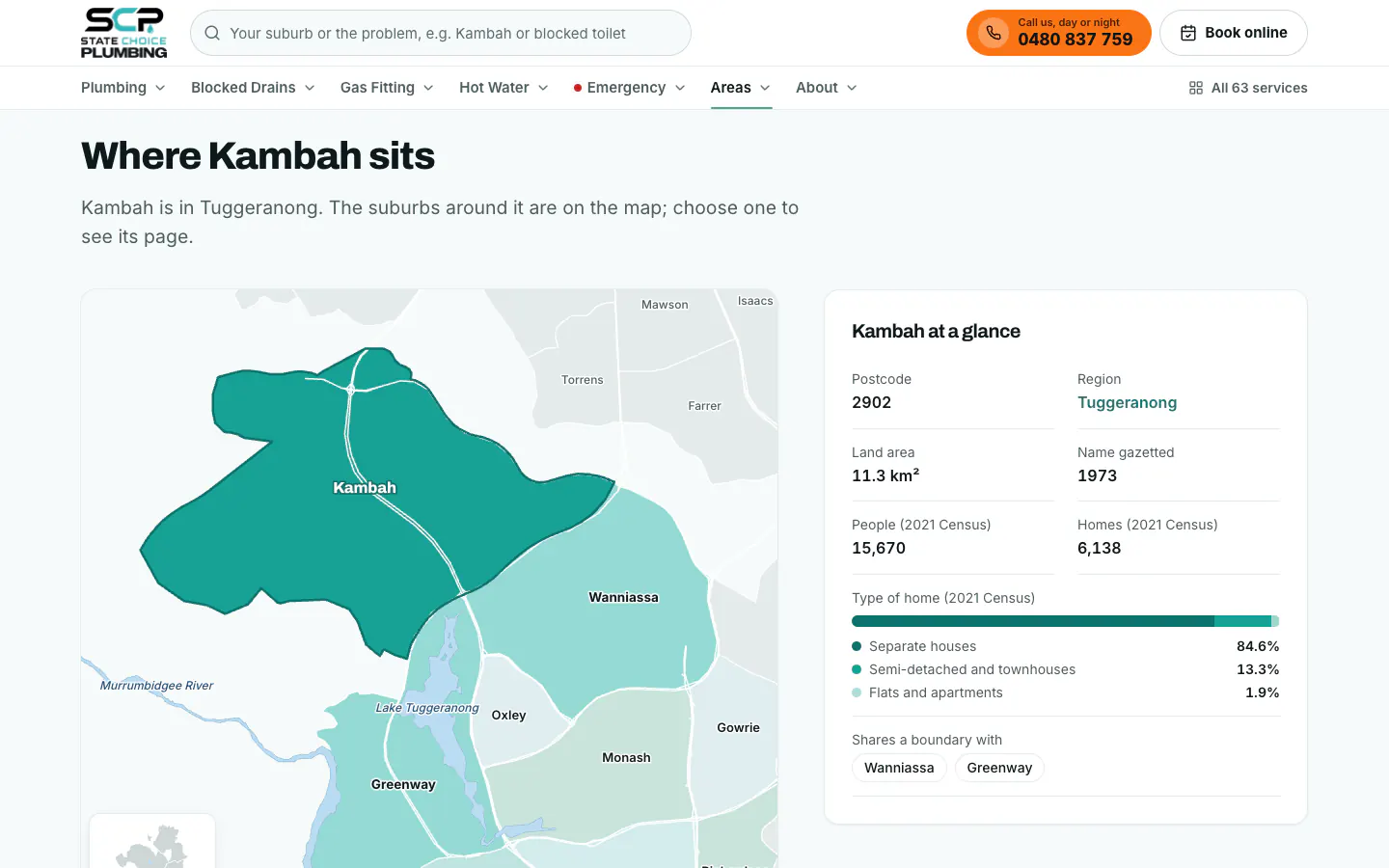Image resolution: width=1389 pixels, height=868 pixels.
Task: Select Monash suburb on the map
Action: (x=626, y=757)
